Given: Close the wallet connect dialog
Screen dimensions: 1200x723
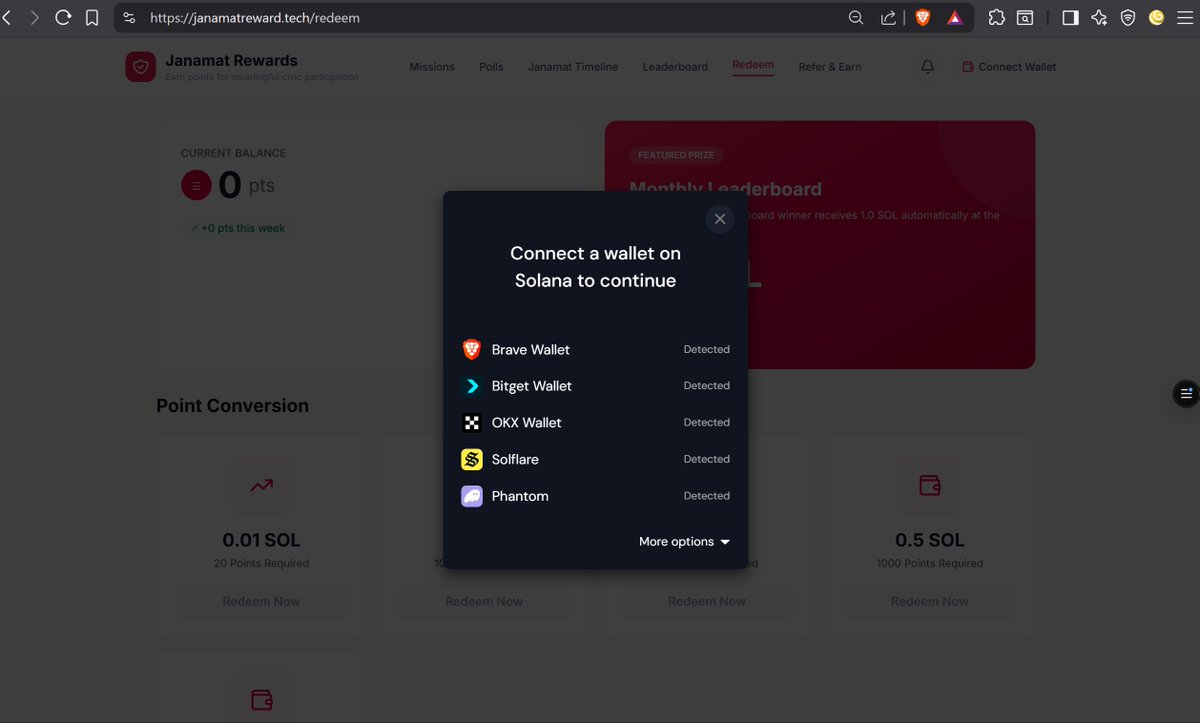Looking at the screenshot, I should point(720,219).
